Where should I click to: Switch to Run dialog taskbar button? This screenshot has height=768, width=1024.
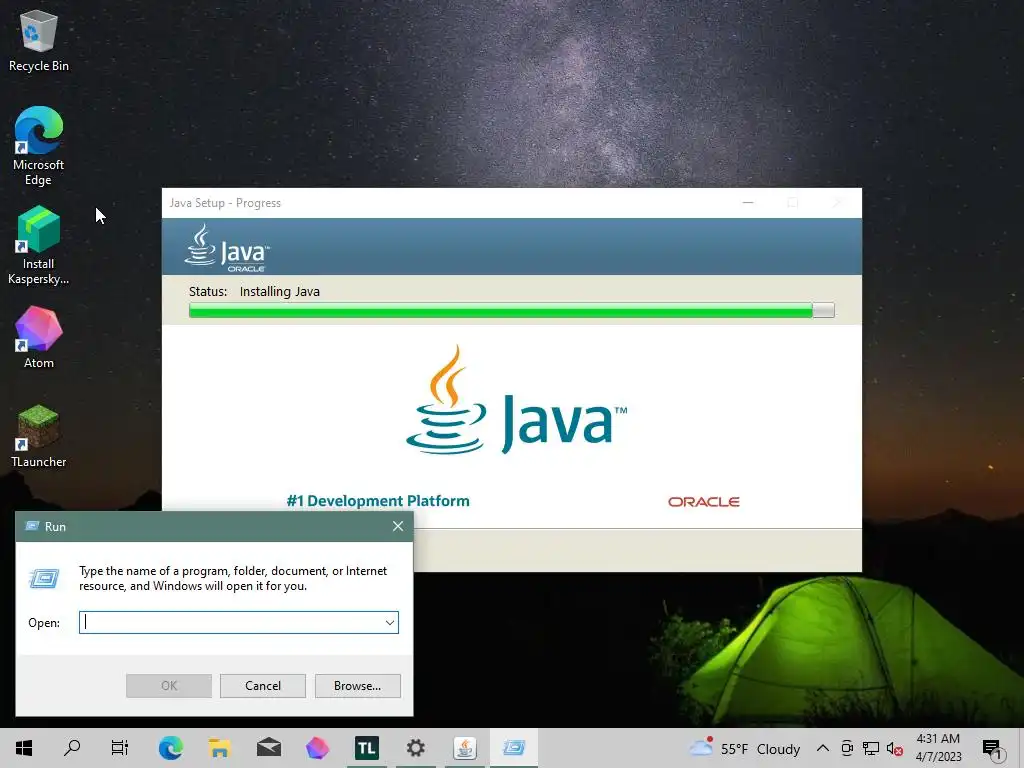point(514,748)
